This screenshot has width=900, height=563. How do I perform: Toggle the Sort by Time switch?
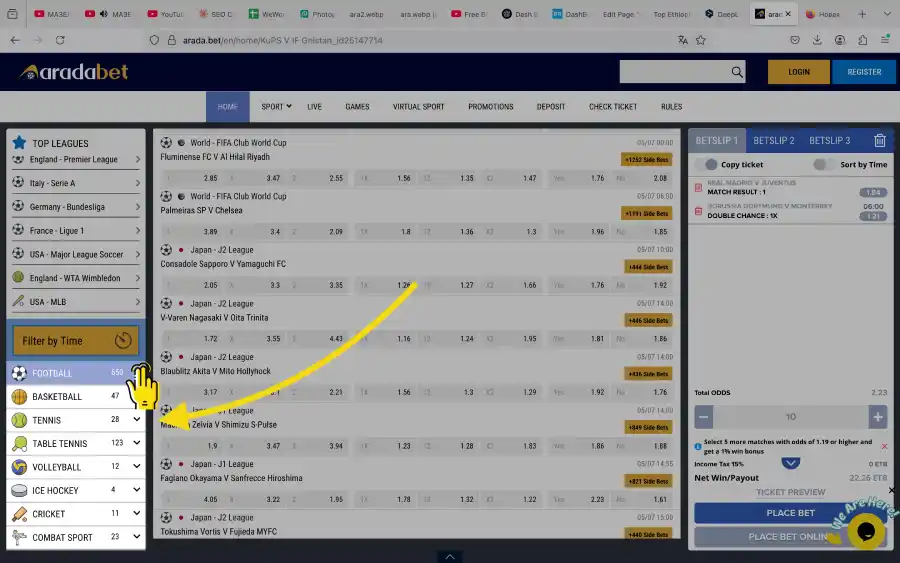824,165
